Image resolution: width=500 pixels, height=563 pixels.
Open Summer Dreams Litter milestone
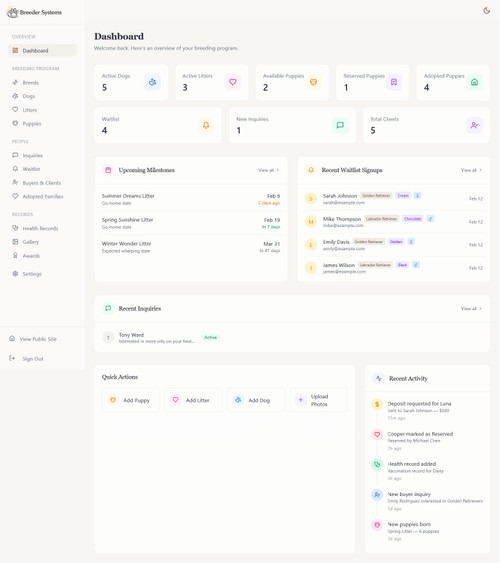click(x=191, y=199)
